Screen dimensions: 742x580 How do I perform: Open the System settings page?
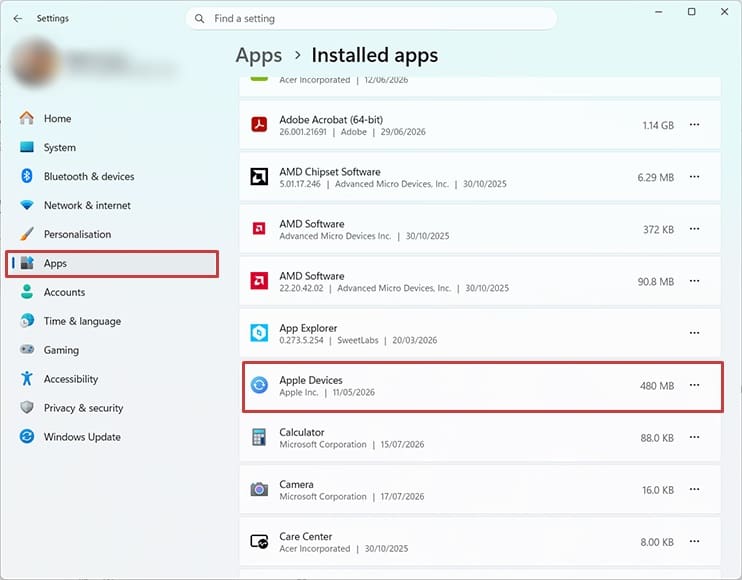[x=112, y=147]
